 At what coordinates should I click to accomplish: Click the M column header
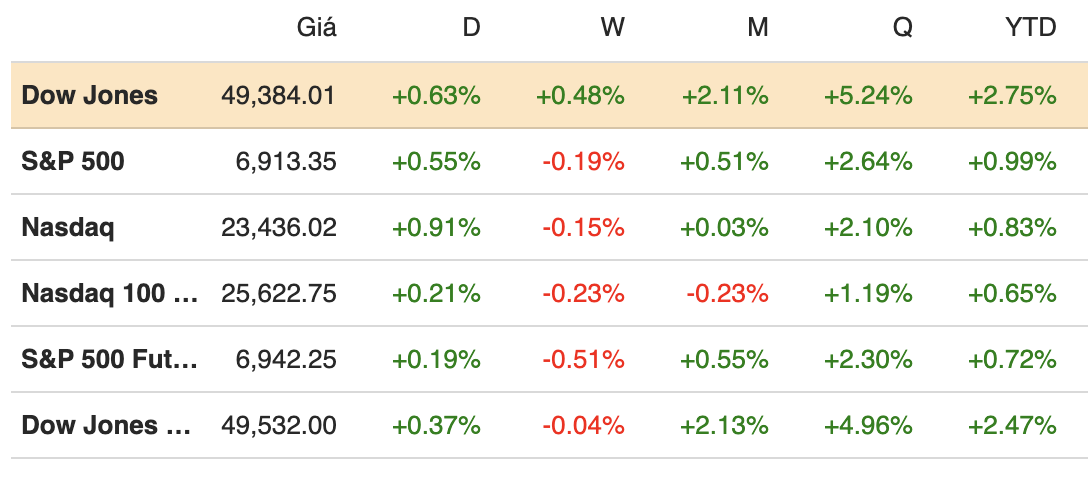click(x=757, y=28)
